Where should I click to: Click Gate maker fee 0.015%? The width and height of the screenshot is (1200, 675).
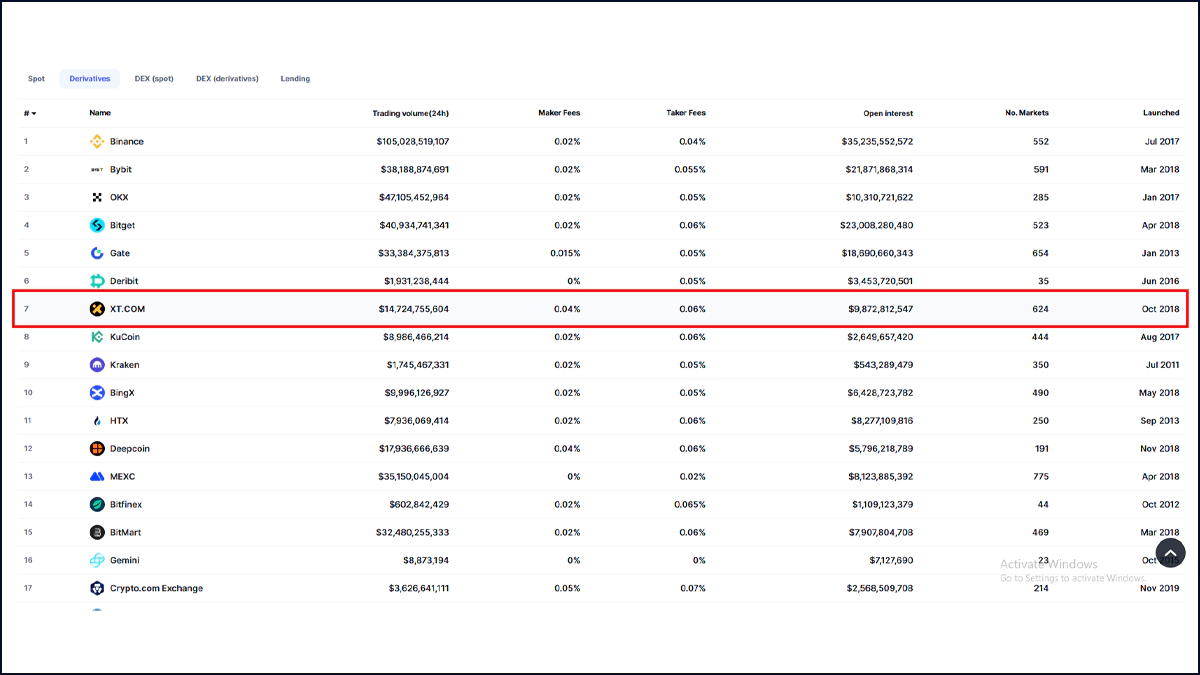point(565,254)
